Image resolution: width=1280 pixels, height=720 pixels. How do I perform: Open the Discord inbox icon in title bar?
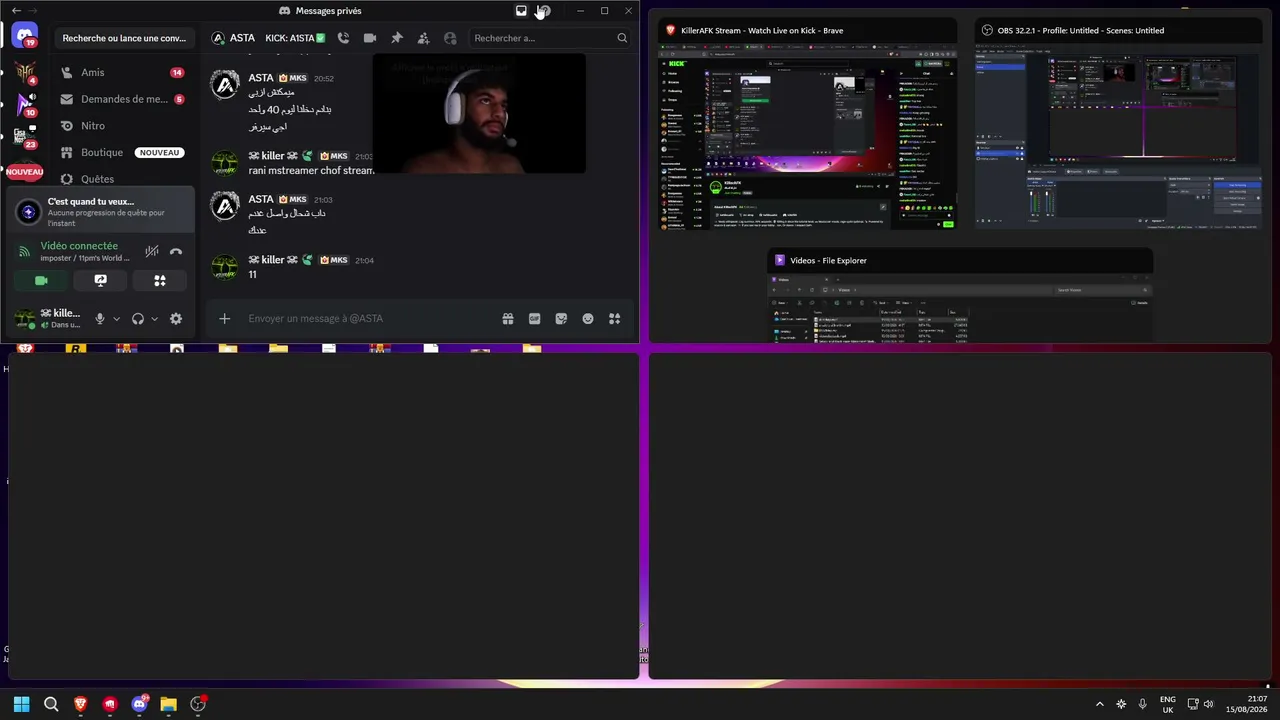tap(521, 11)
